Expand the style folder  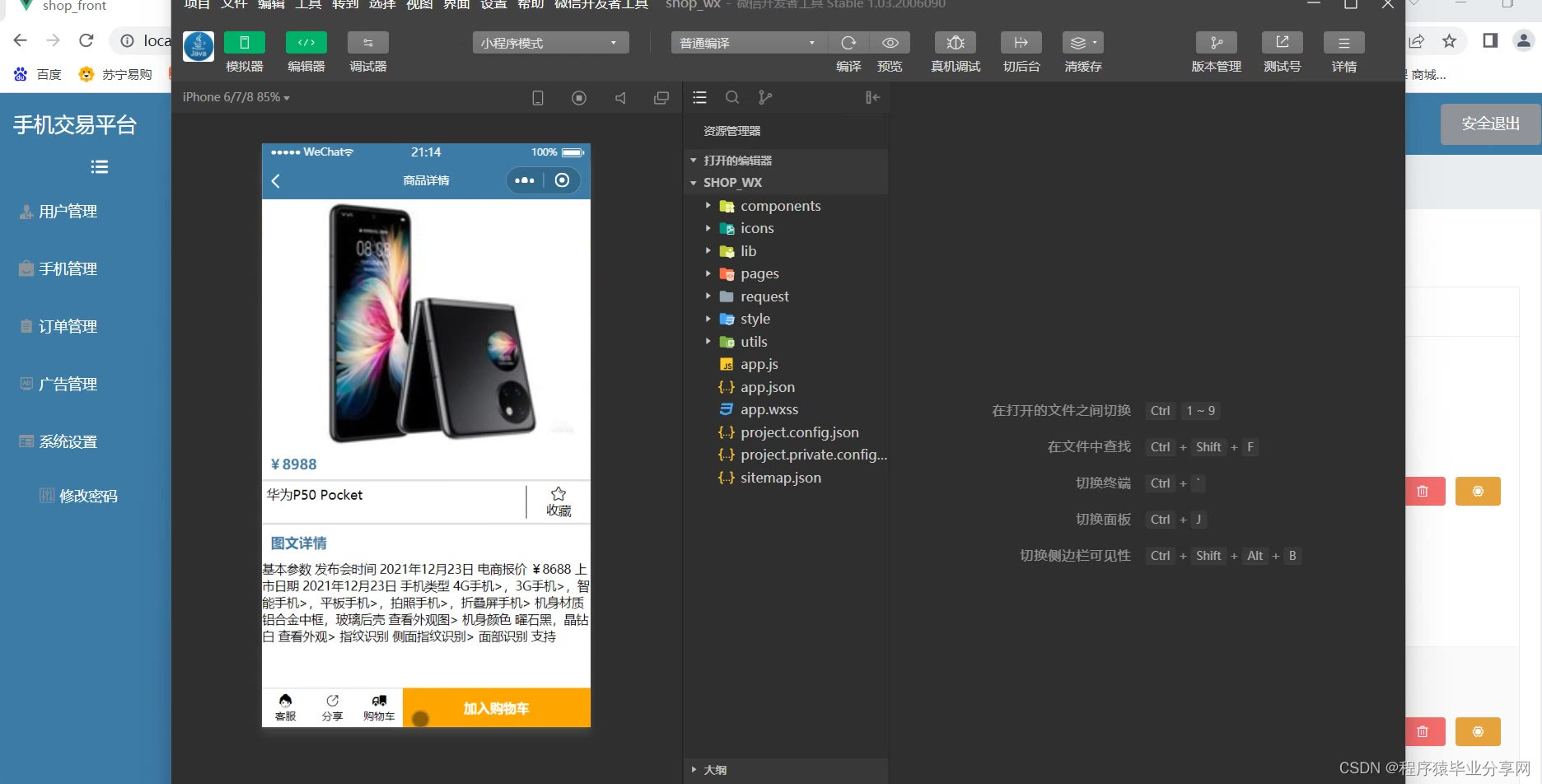point(786,319)
